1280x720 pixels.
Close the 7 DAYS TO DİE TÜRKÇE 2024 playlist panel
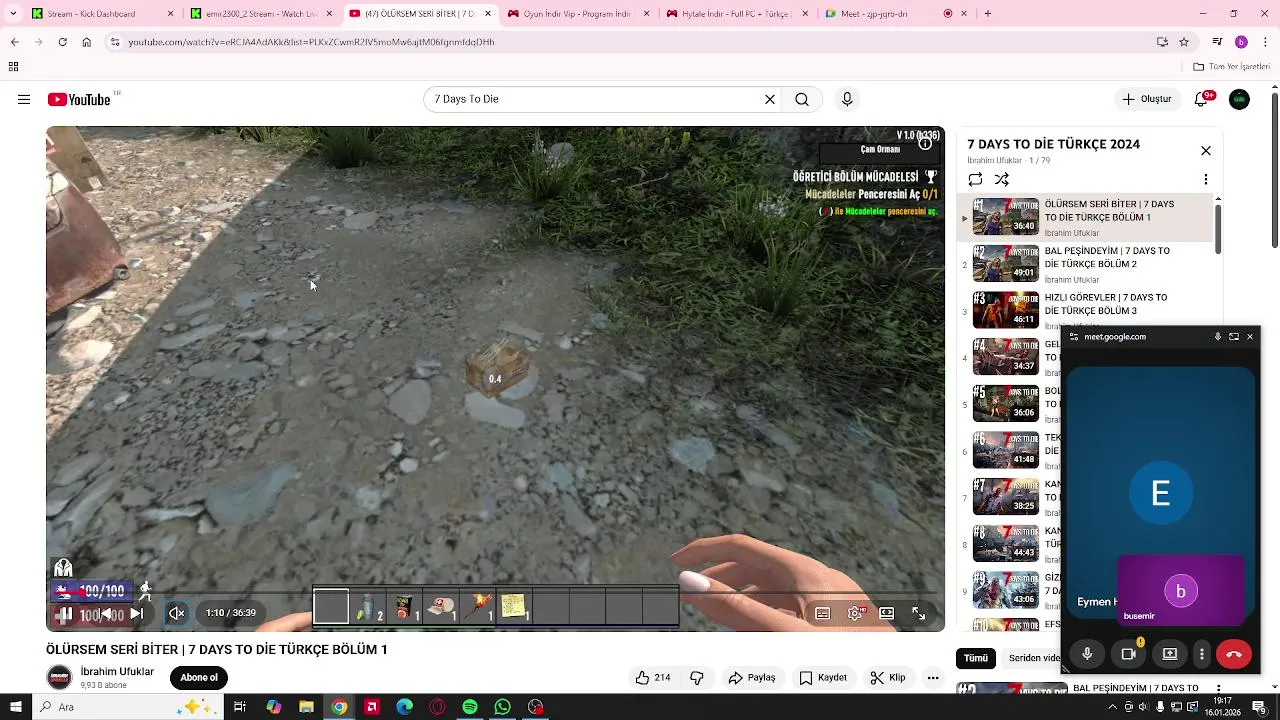coord(1206,150)
